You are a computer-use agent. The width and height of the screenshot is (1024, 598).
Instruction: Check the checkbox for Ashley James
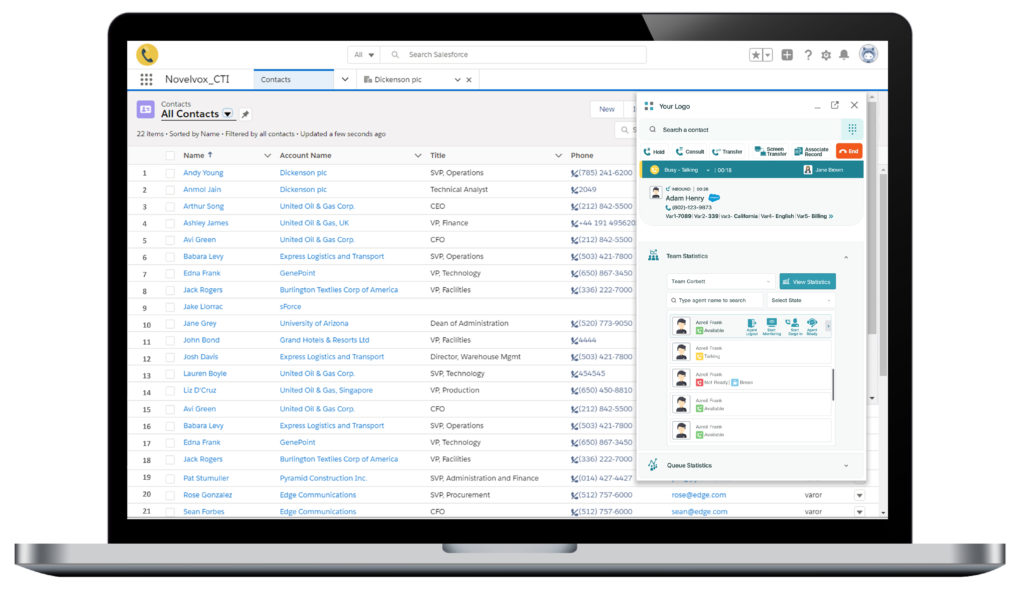tap(170, 223)
